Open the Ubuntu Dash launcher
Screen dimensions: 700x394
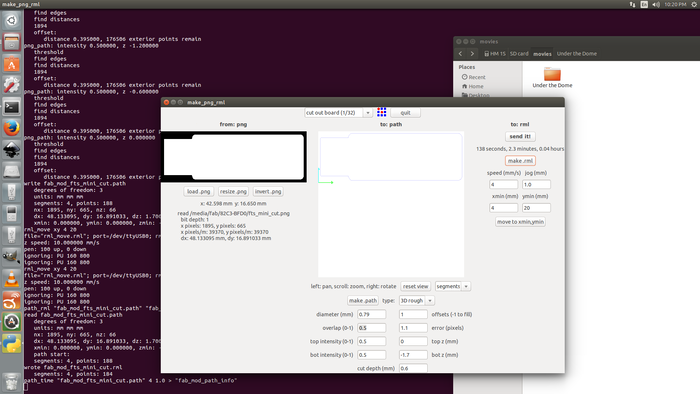[x=12, y=21]
